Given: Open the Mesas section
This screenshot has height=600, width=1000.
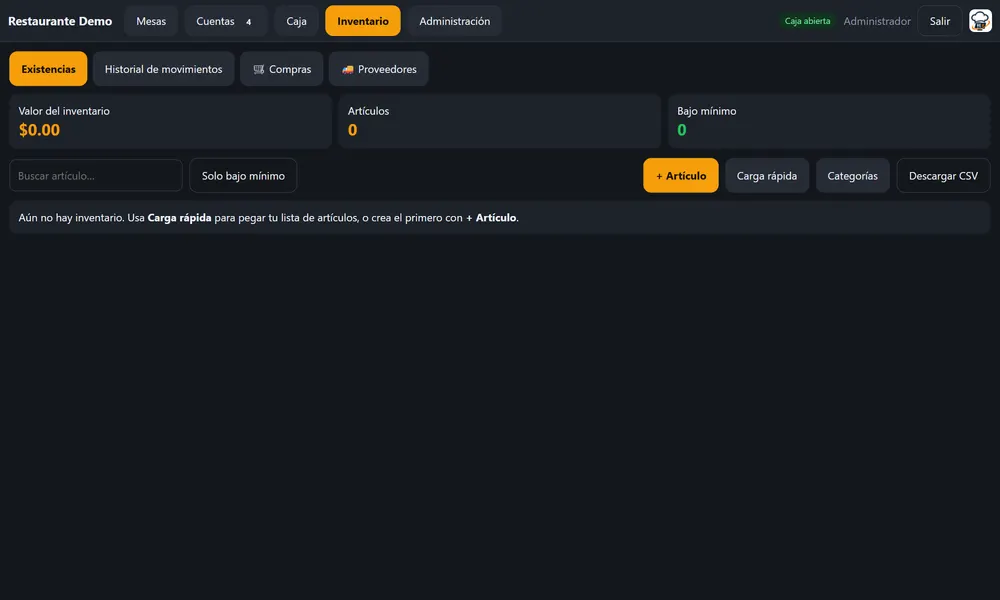Looking at the screenshot, I should point(151,21).
